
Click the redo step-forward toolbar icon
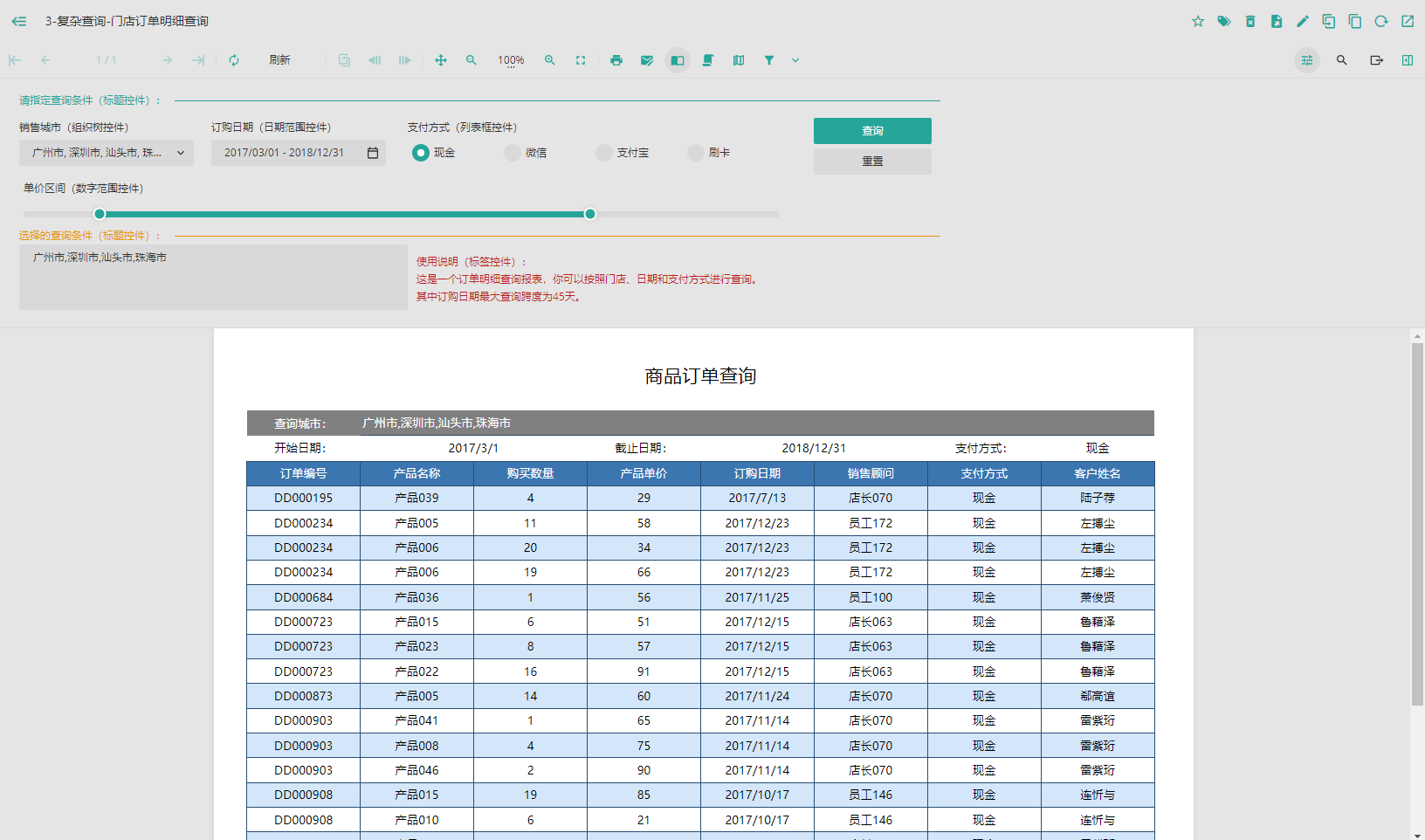tap(405, 60)
